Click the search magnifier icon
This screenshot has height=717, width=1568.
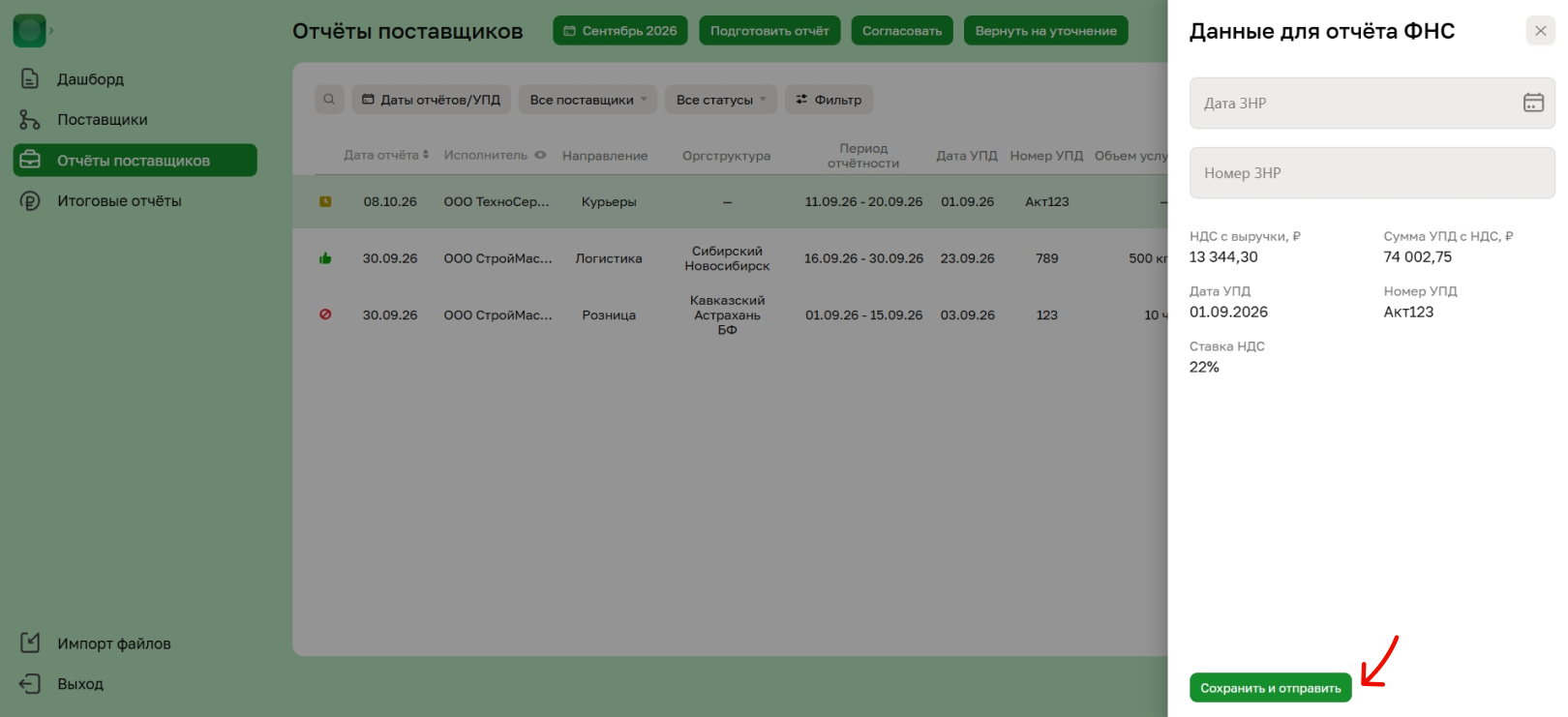[x=329, y=100]
